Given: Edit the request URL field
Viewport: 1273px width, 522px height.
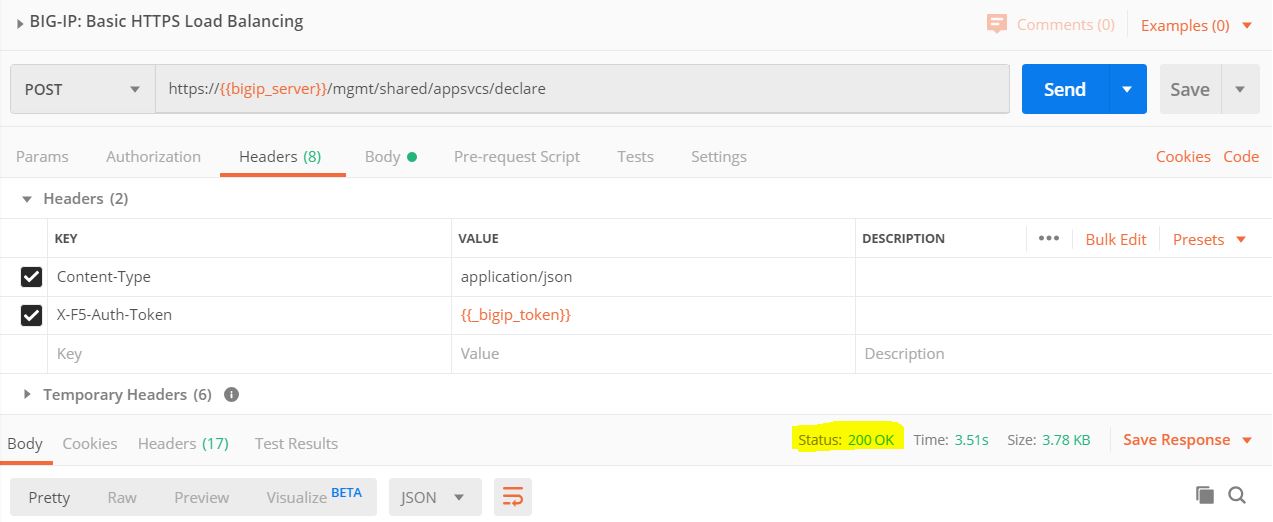Looking at the screenshot, I should pyautogui.click(x=582, y=89).
